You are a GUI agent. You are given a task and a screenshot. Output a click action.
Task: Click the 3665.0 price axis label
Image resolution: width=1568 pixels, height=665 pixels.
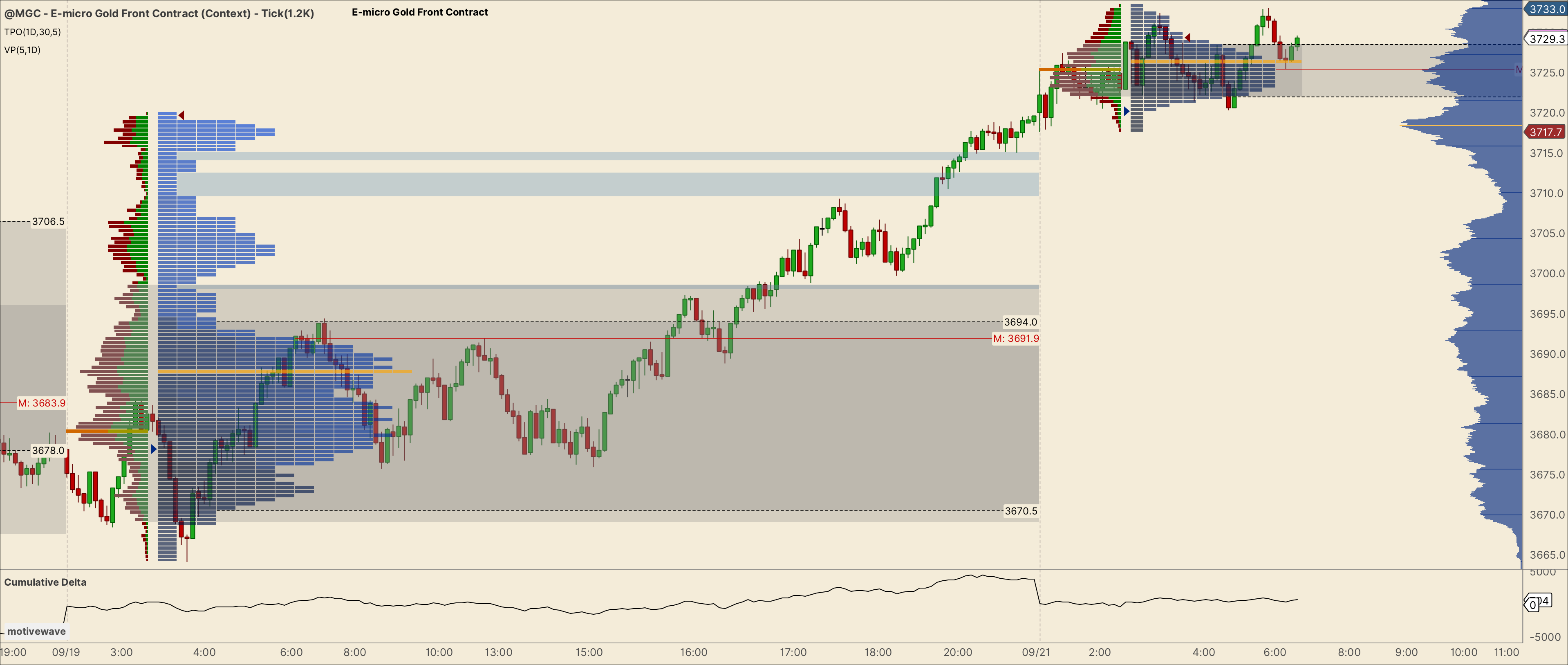click(x=1547, y=555)
